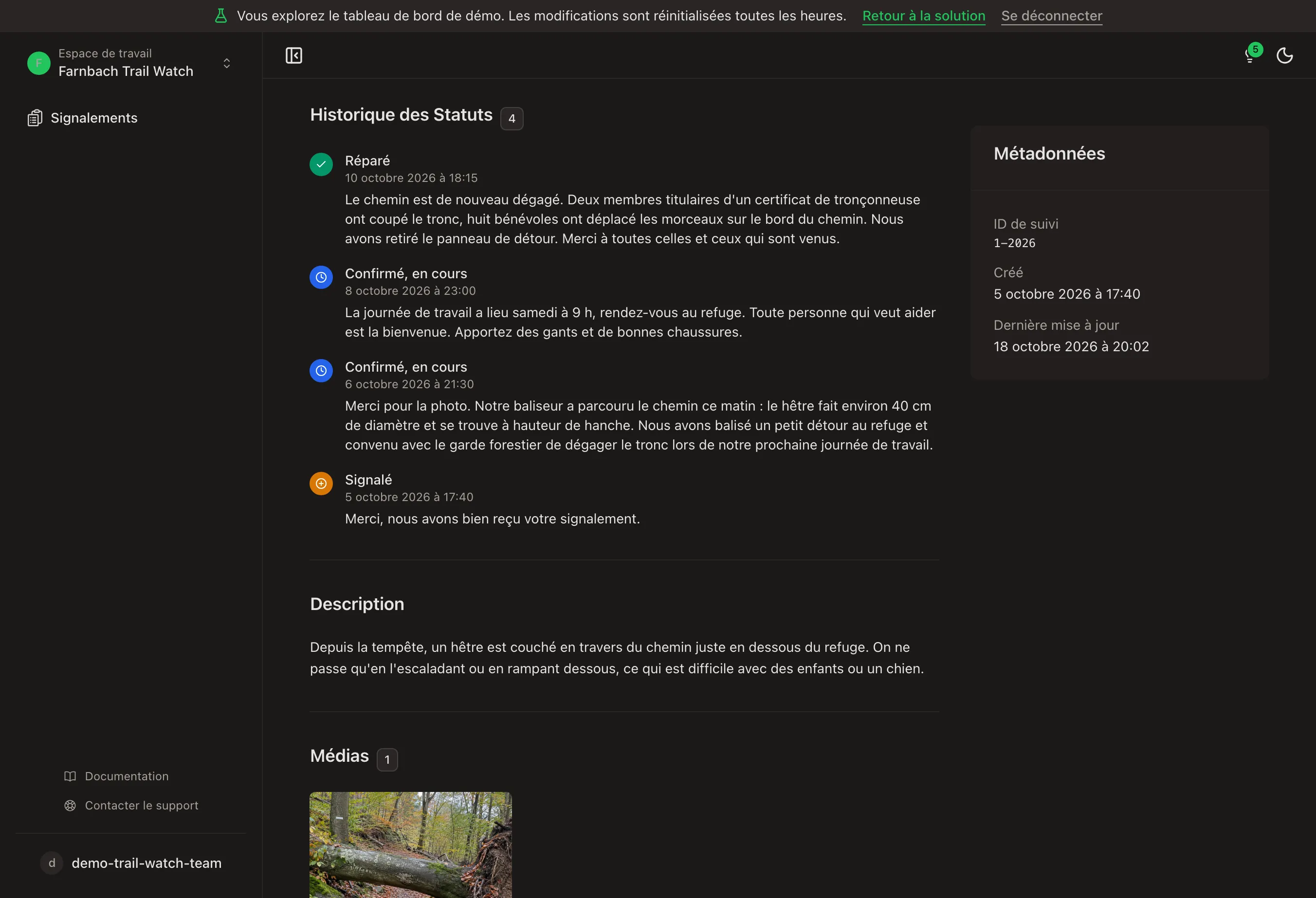The width and height of the screenshot is (1316, 898).
Task: Click the Médias count badge 1
Action: [387, 759]
